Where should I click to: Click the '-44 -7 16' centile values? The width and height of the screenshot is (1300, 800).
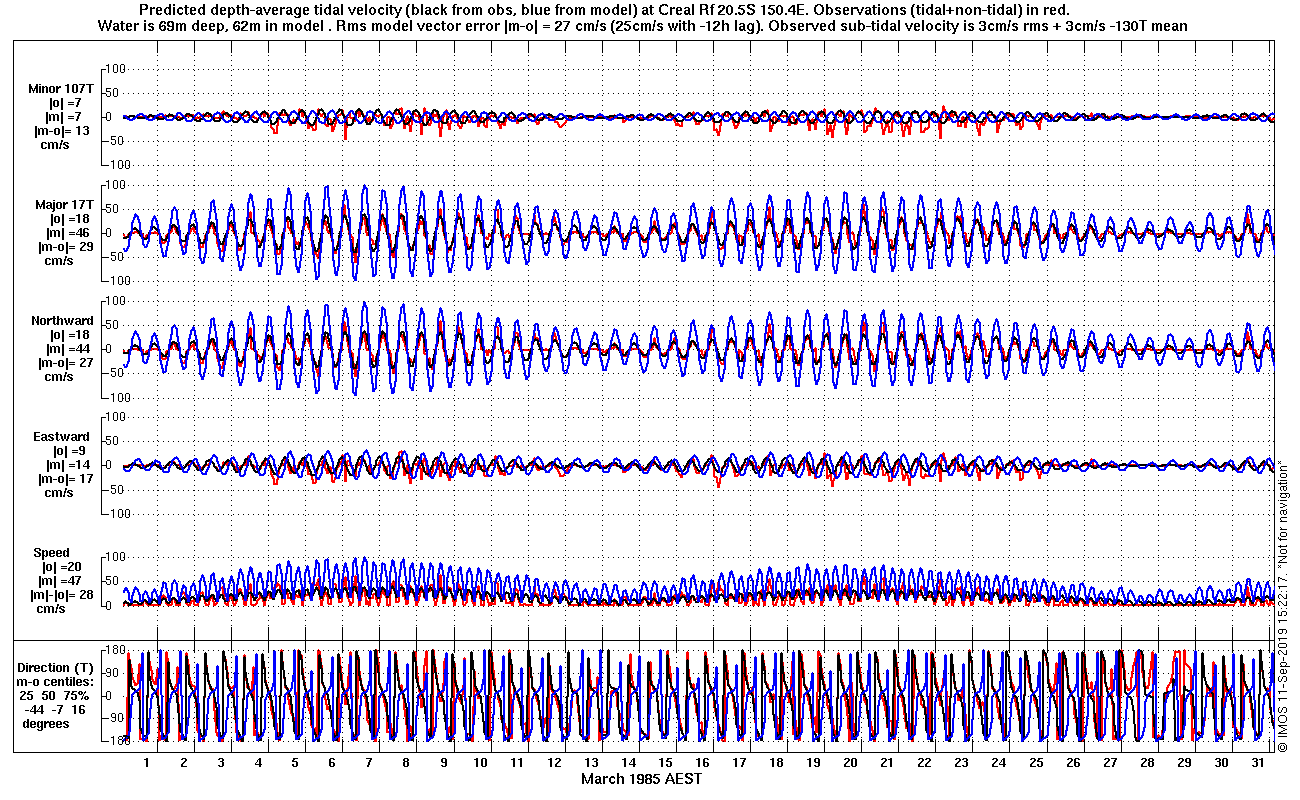coord(57,709)
